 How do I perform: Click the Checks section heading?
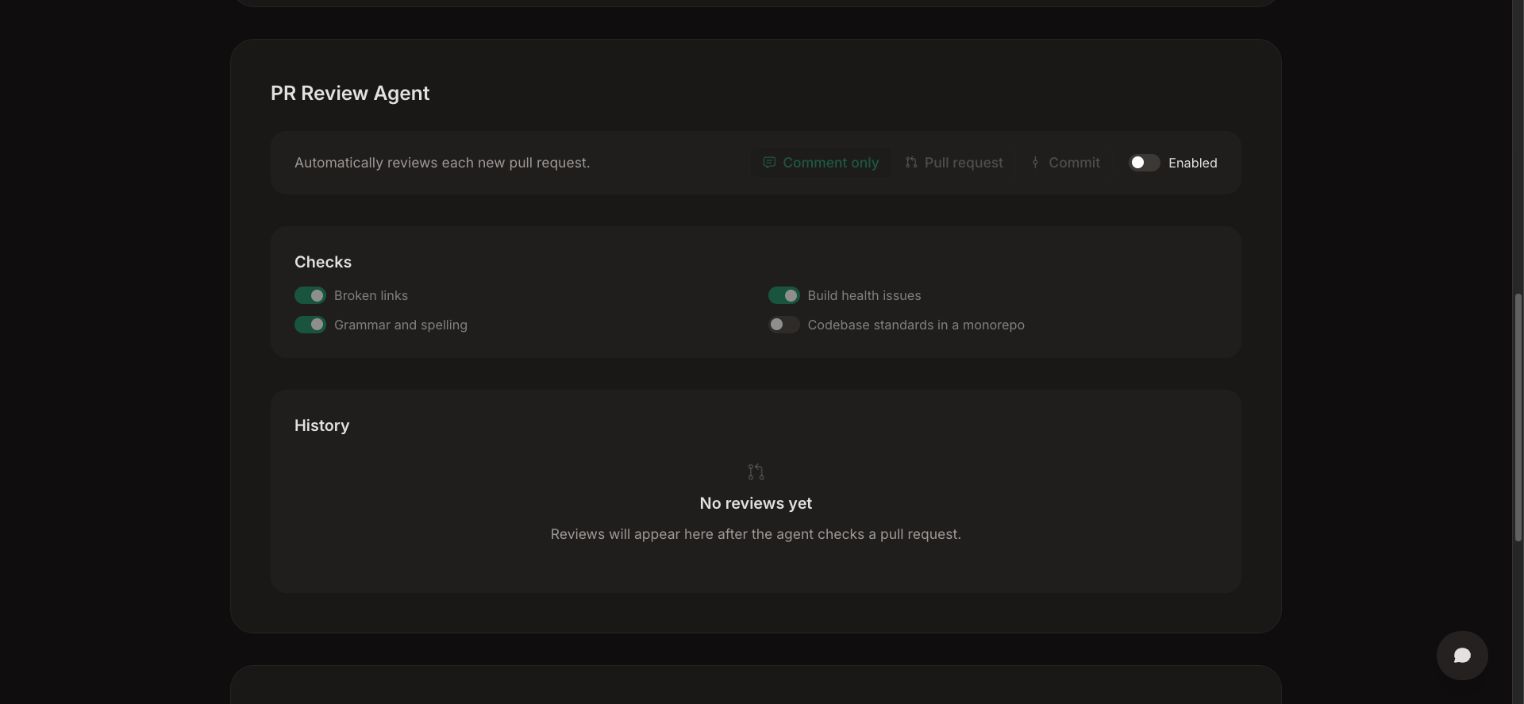[x=323, y=262]
